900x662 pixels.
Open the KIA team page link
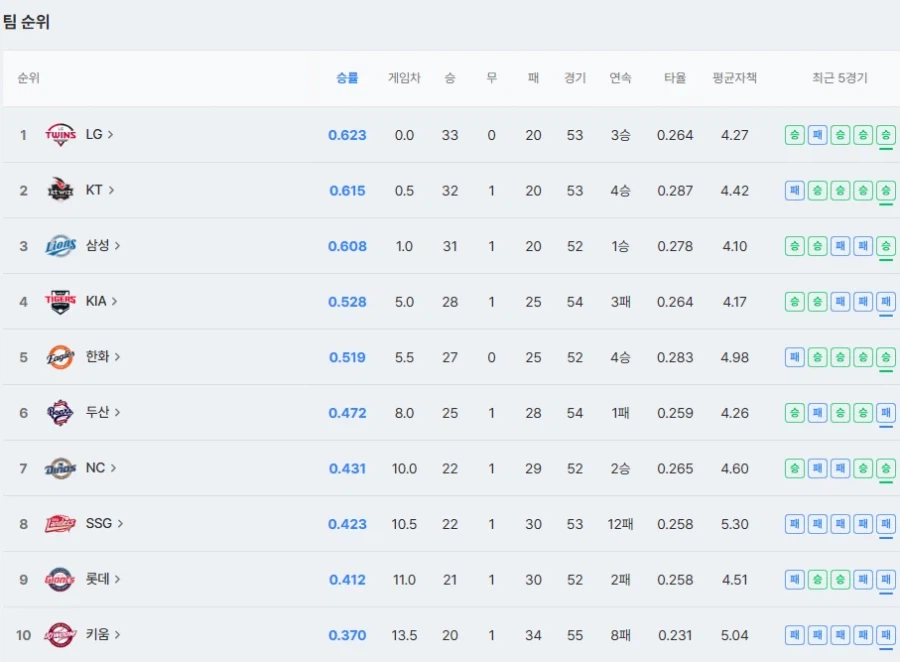click(102, 301)
